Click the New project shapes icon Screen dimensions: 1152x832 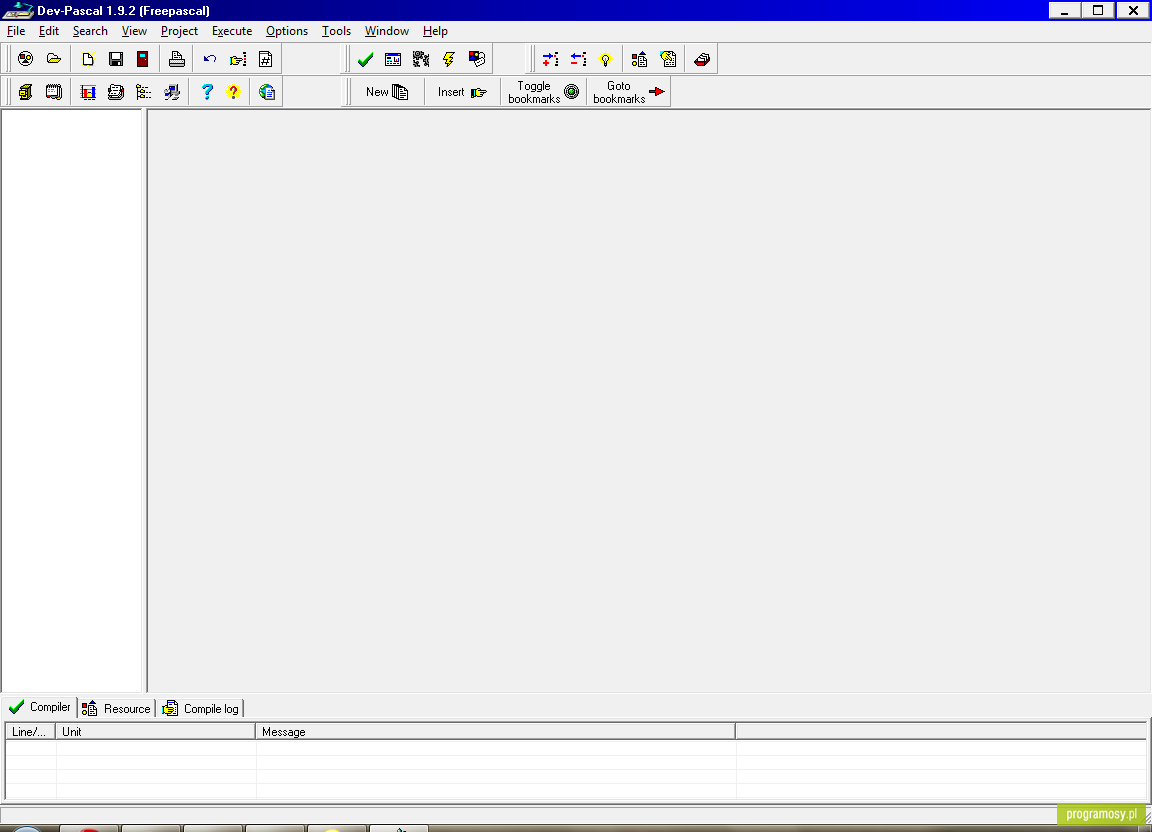click(26, 59)
